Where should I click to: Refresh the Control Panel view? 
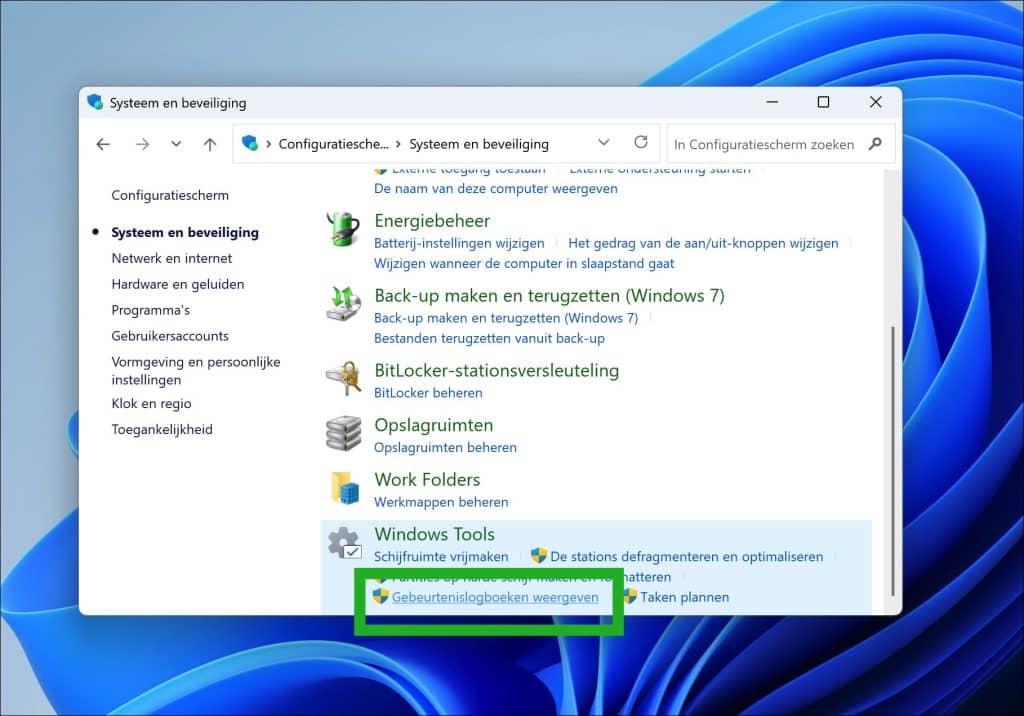point(641,142)
